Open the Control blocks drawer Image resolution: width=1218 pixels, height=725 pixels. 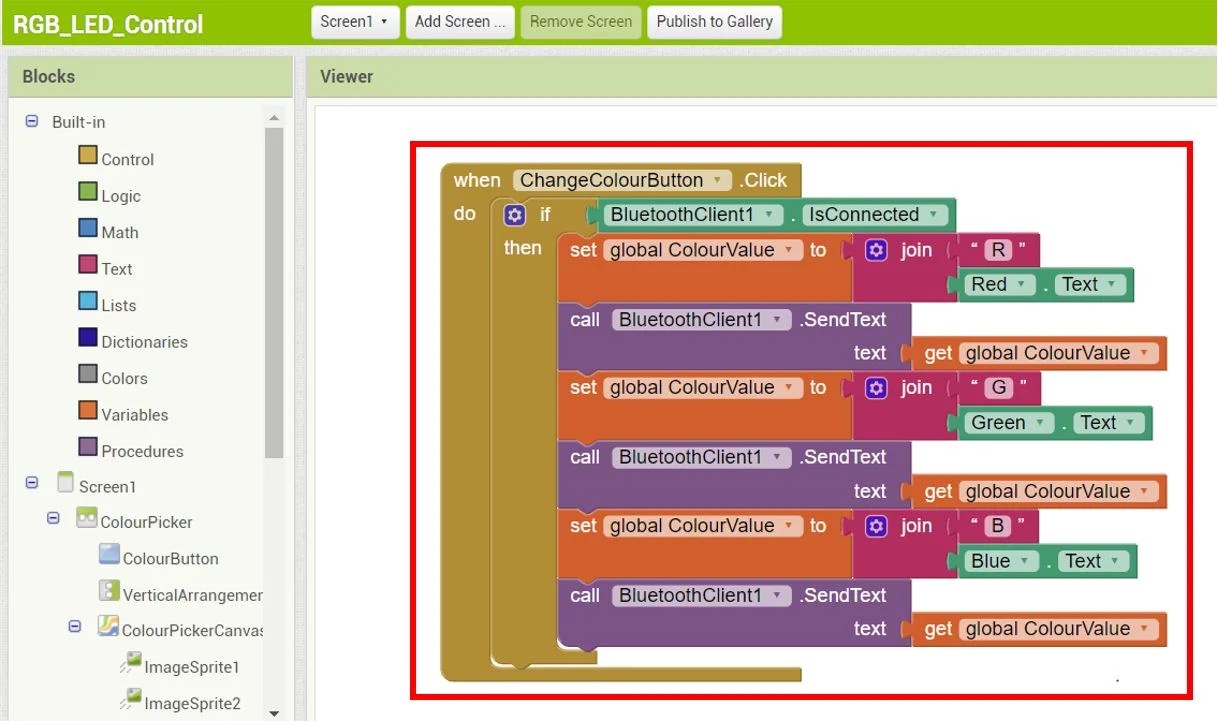click(127, 158)
